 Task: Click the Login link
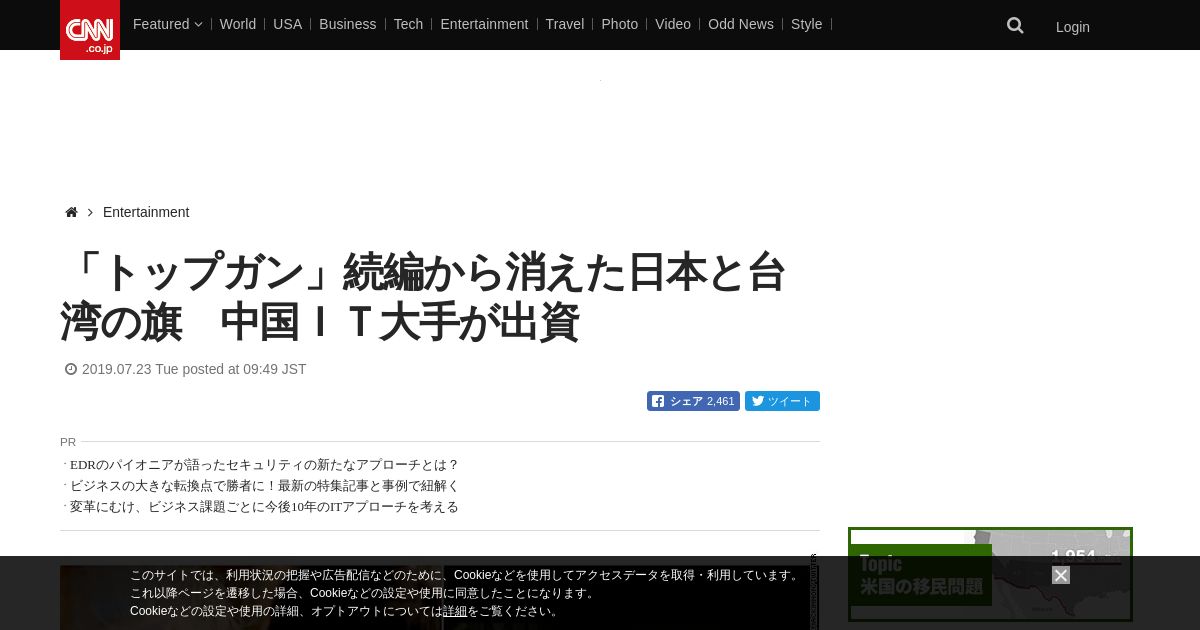1073,27
